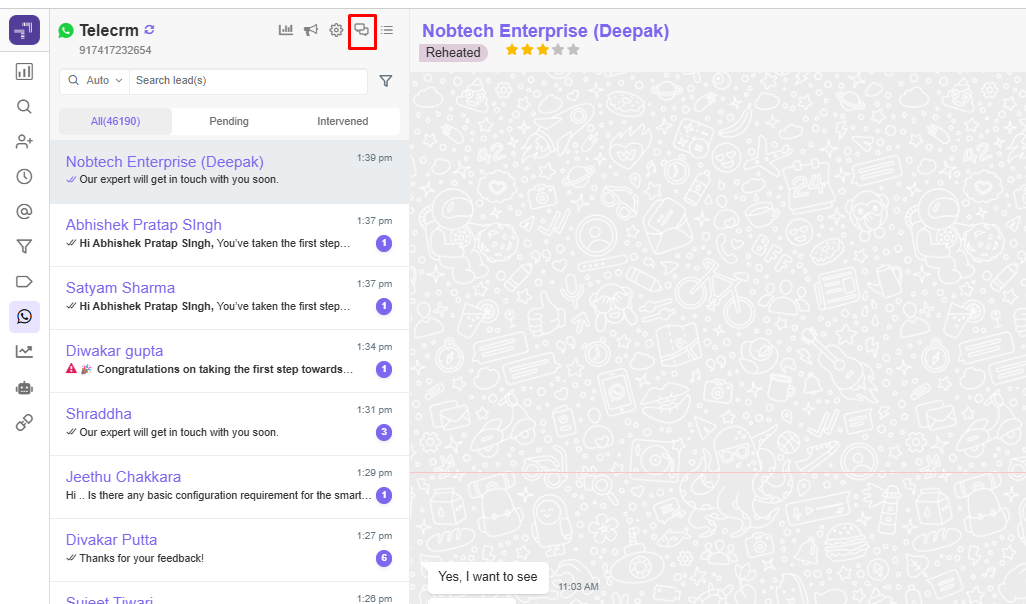
Task: Expand the Auto search mode dropdown
Action: pyautogui.click(x=96, y=81)
